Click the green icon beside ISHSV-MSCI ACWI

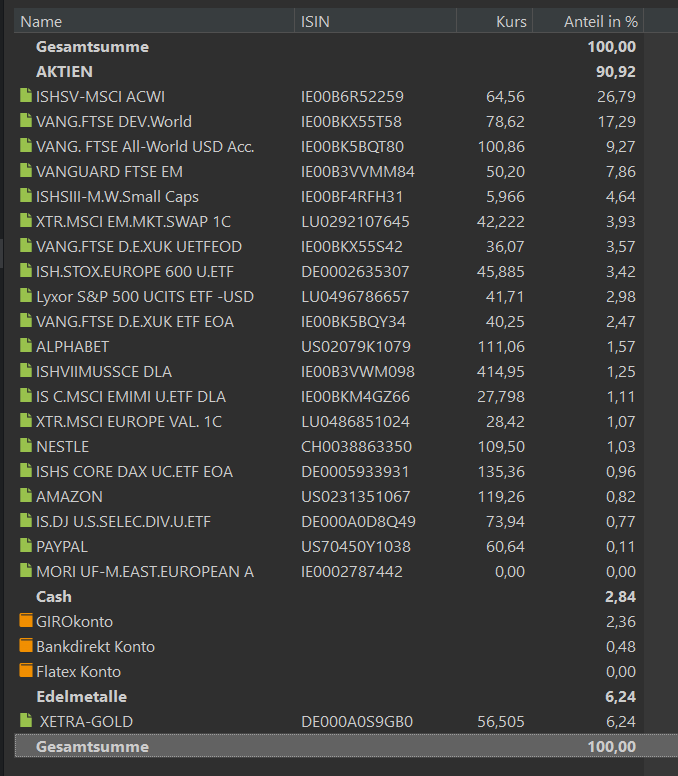click(26, 95)
